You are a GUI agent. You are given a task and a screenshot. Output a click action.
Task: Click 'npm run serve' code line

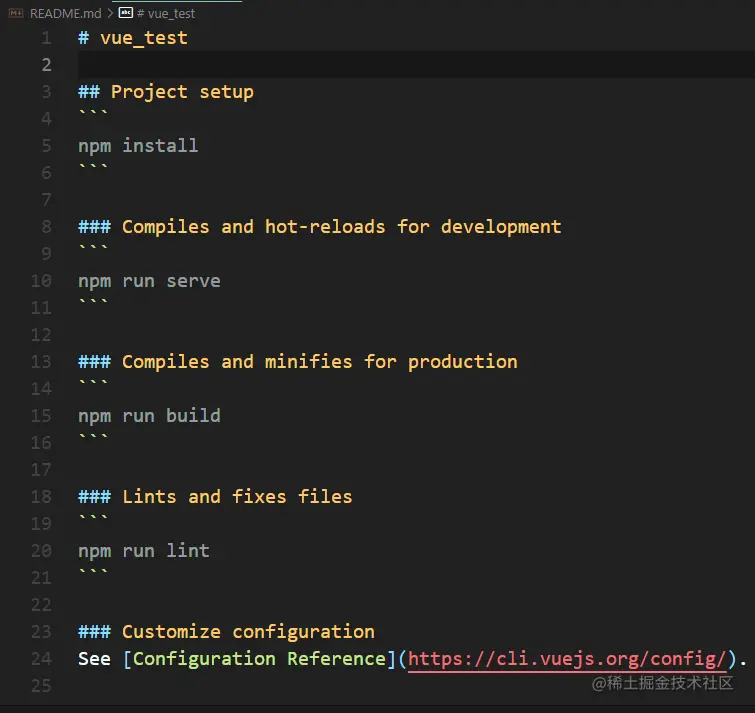tap(149, 281)
